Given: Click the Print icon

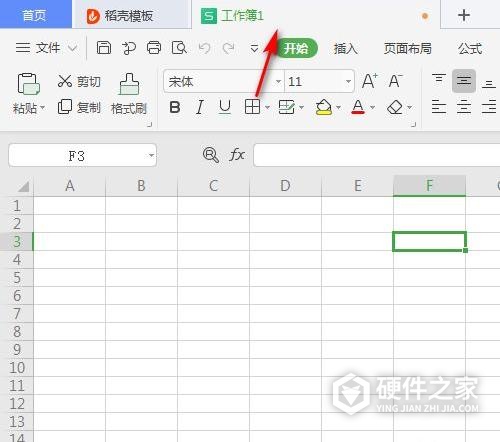Looking at the screenshot, I should (154, 48).
